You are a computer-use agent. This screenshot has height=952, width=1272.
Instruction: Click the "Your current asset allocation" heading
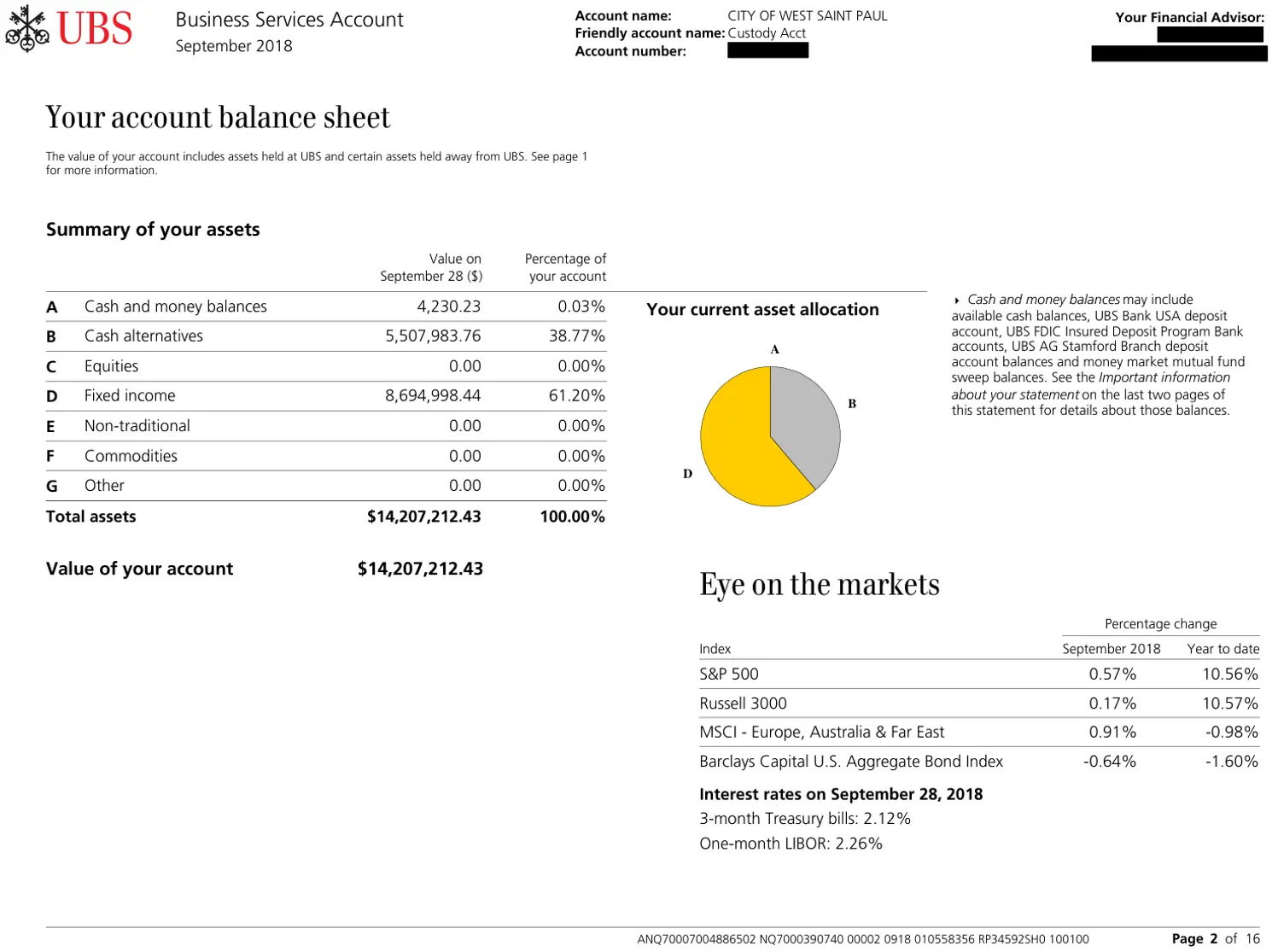coord(762,310)
